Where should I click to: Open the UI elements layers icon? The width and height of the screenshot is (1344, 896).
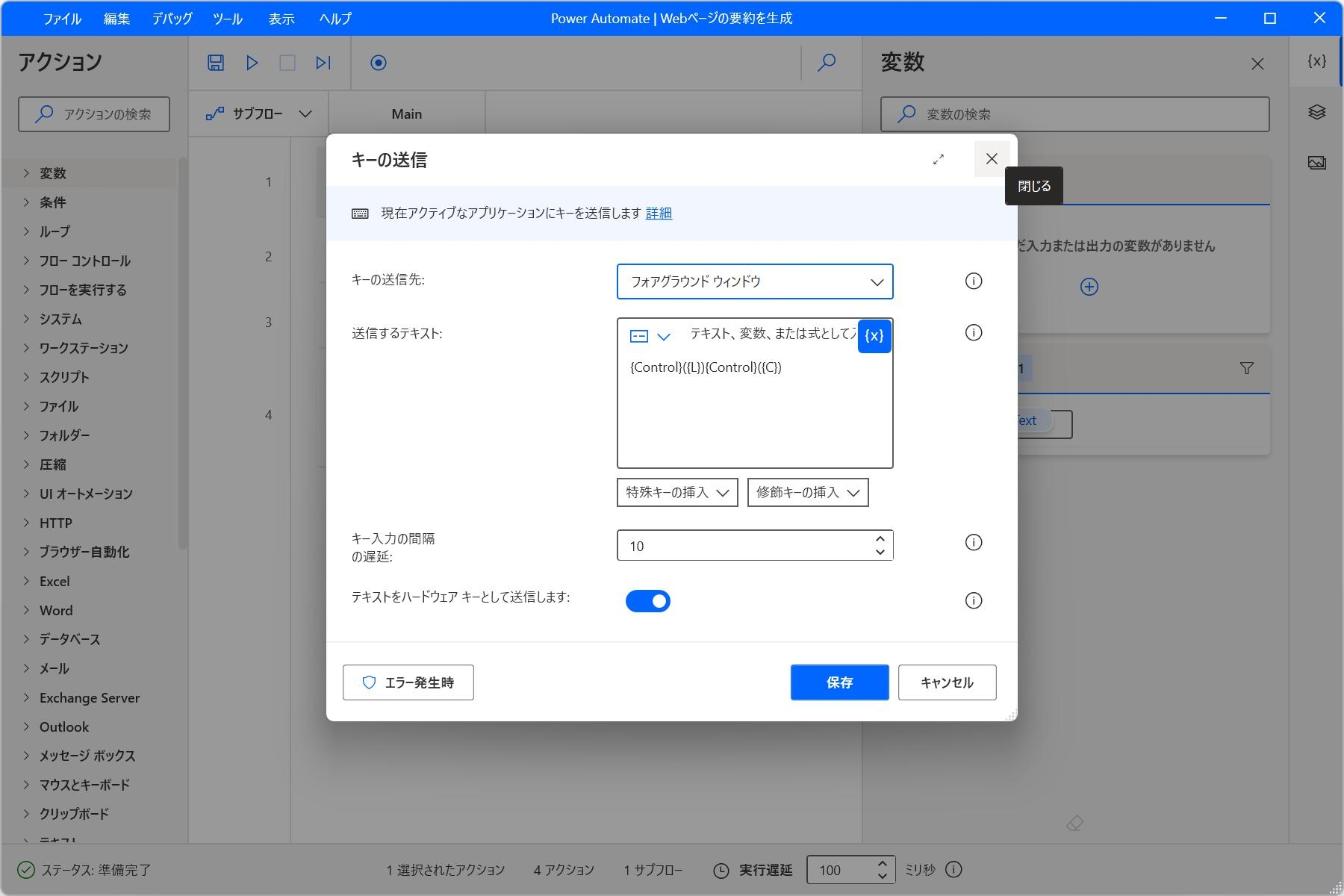(x=1317, y=112)
